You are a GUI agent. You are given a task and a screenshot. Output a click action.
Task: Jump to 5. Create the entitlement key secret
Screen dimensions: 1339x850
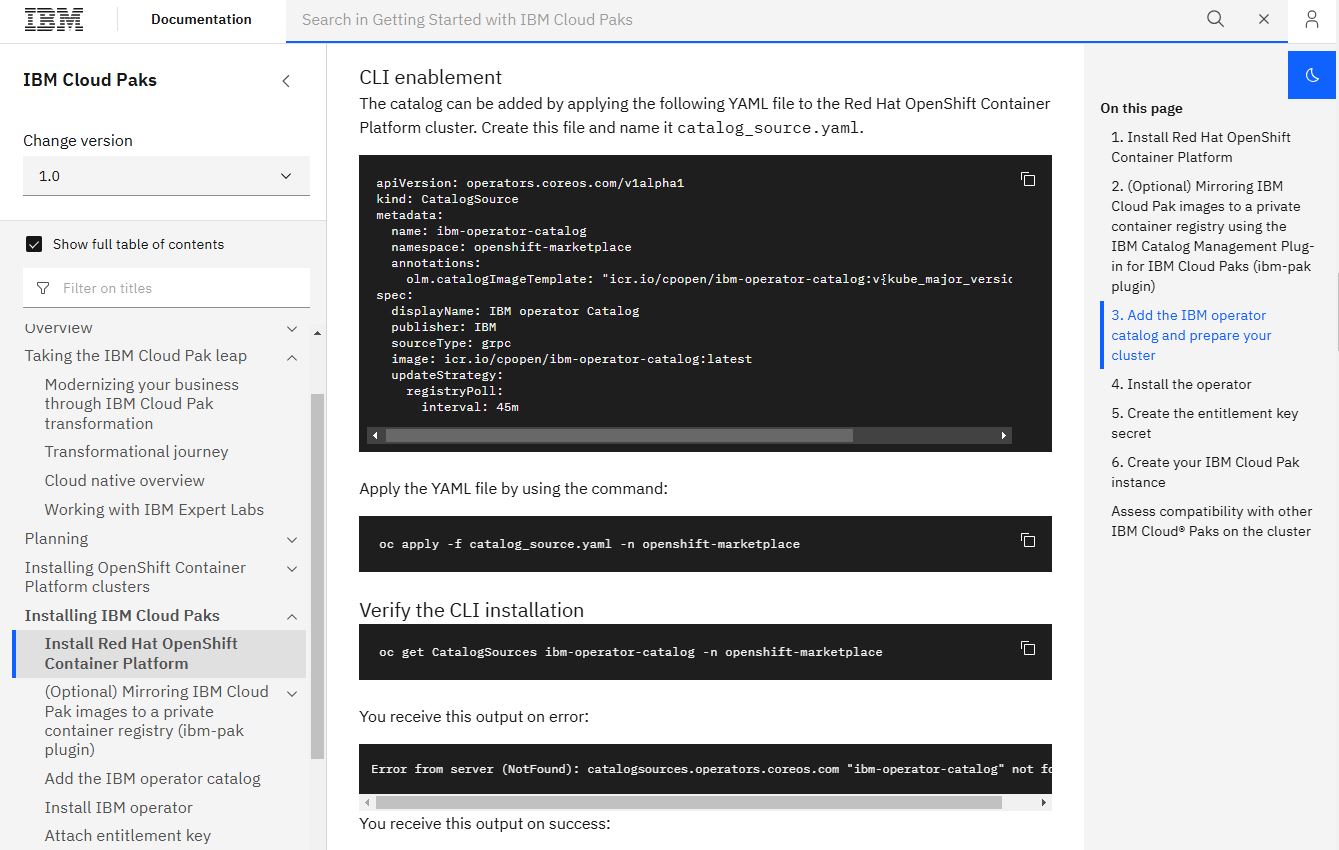coord(1205,423)
